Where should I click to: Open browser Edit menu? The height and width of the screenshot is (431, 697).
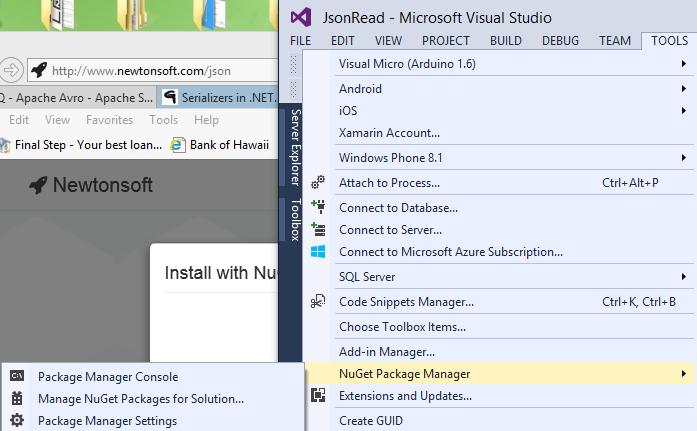[19, 120]
